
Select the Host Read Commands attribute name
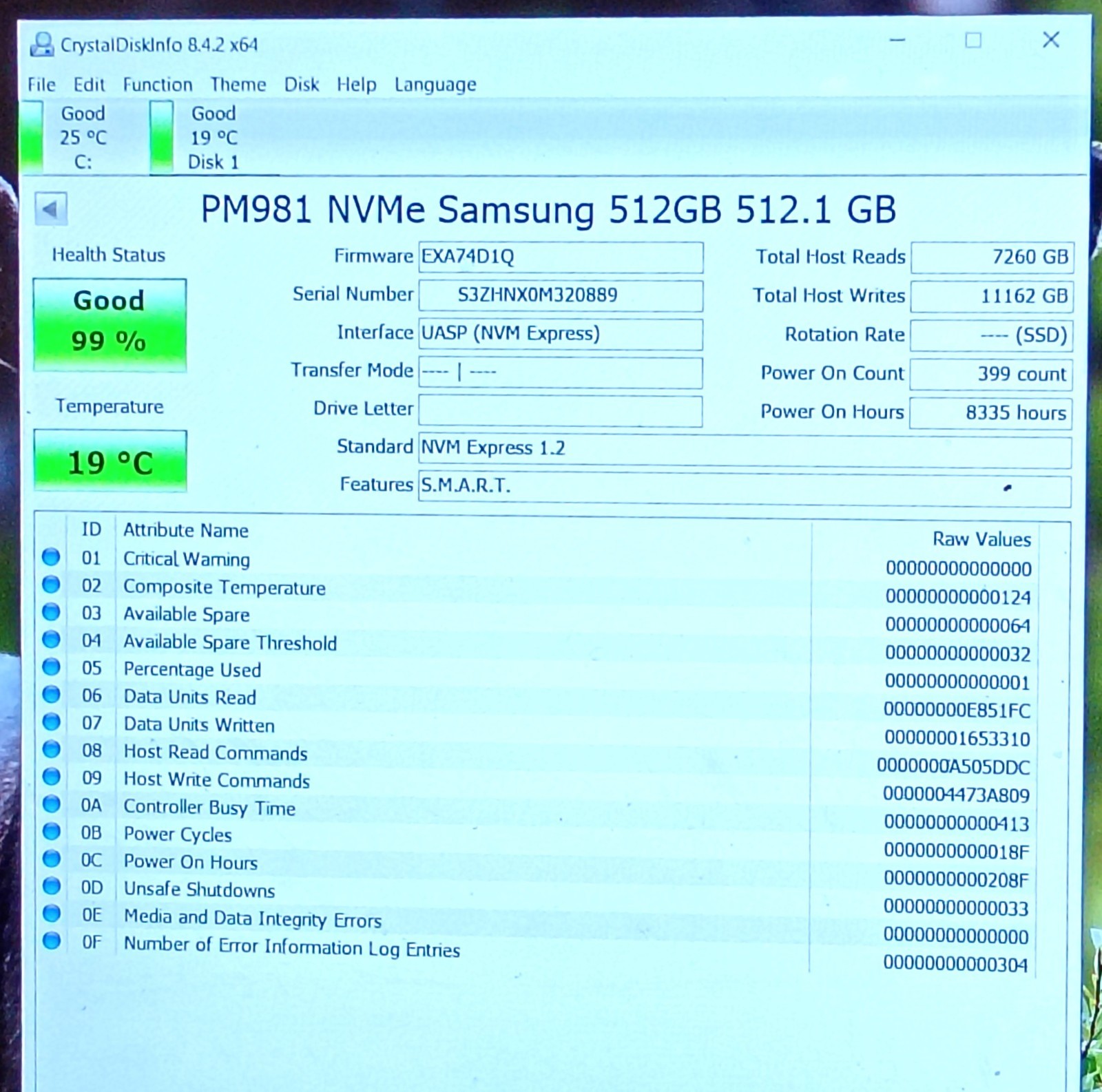coord(216,752)
